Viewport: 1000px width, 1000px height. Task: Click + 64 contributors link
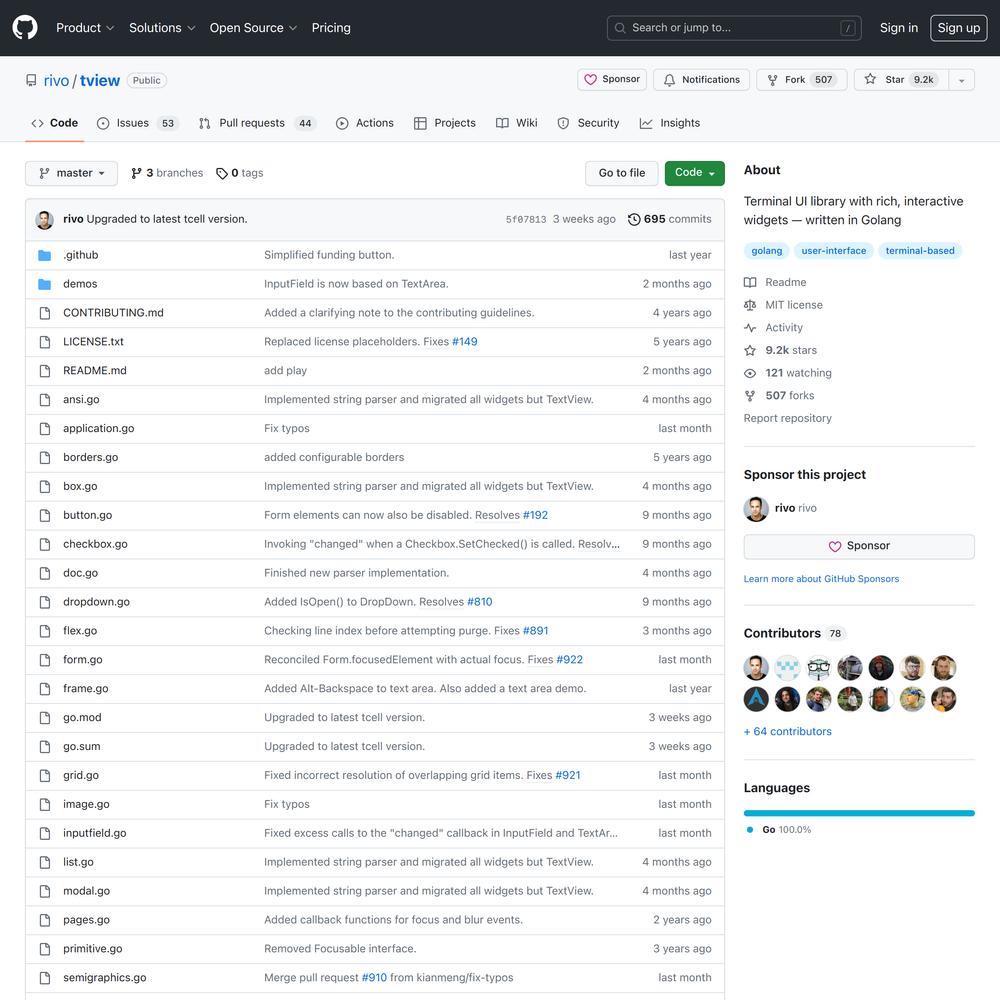coord(787,732)
